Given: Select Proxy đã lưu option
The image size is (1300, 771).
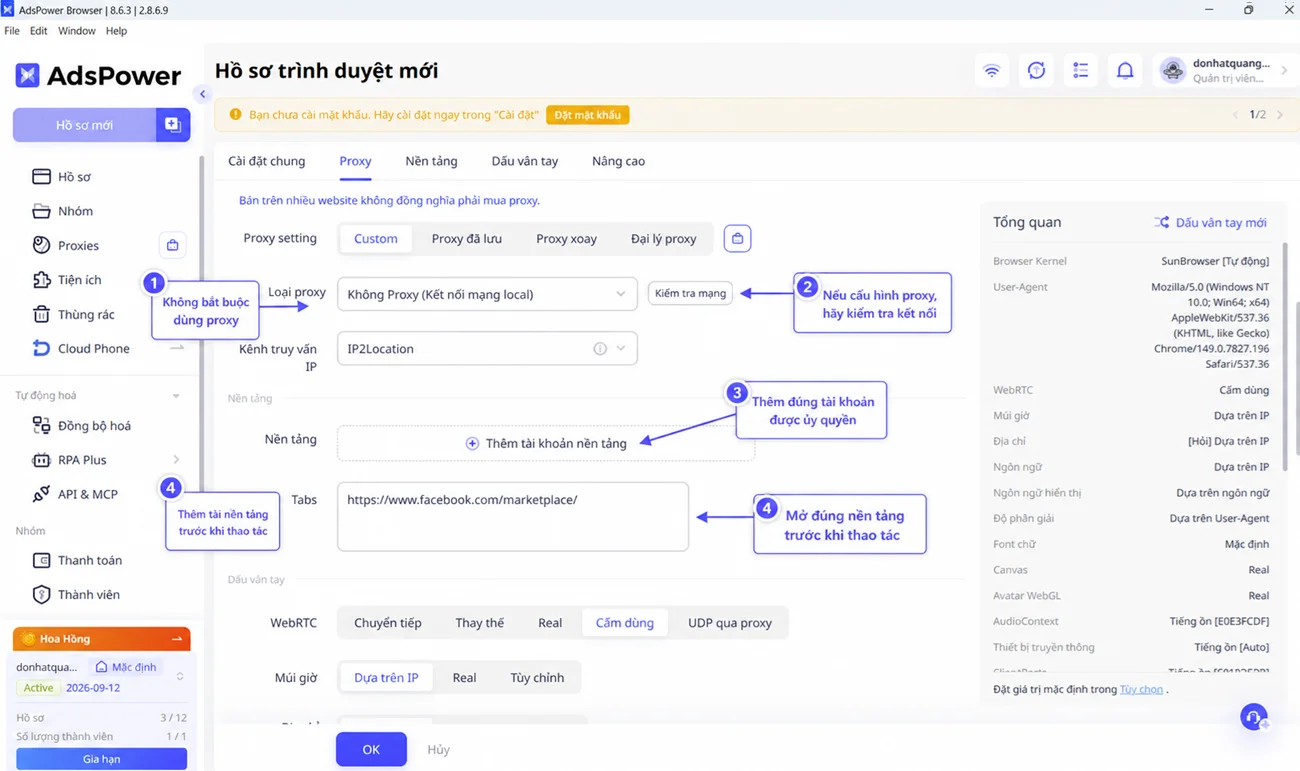Looking at the screenshot, I should 467,238.
